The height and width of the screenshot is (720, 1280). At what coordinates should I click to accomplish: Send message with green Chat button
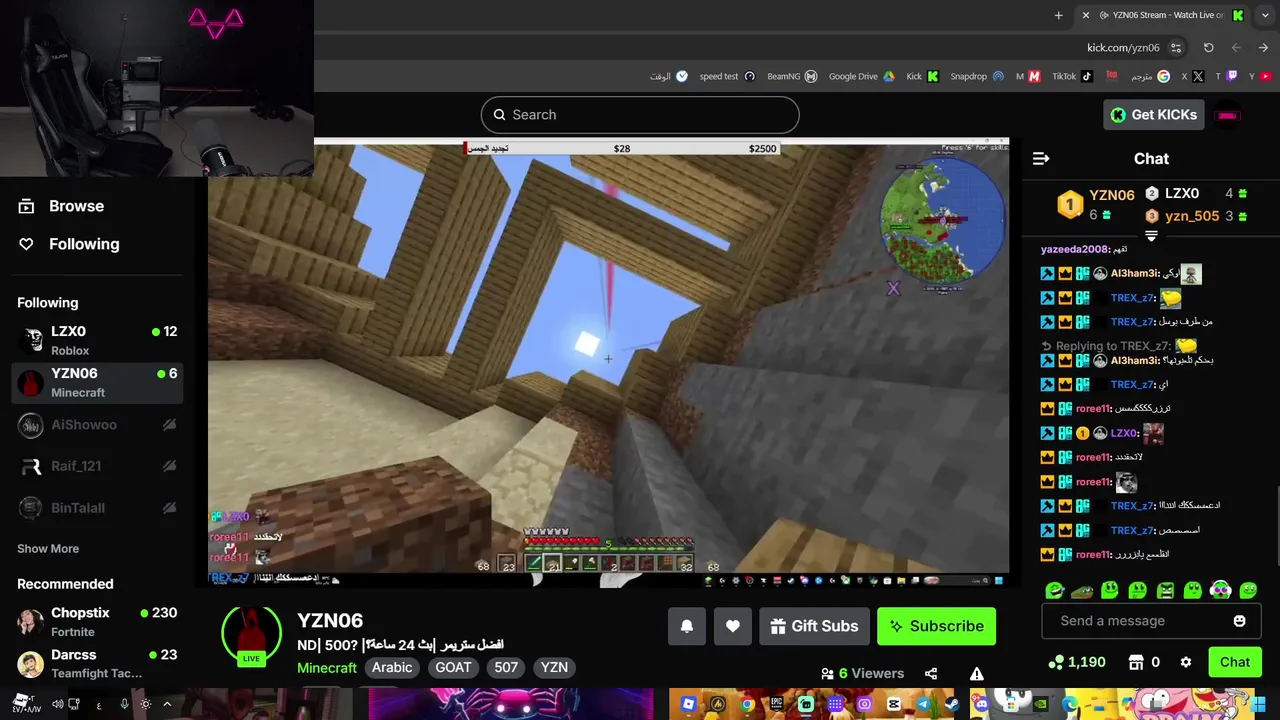coord(1234,662)
